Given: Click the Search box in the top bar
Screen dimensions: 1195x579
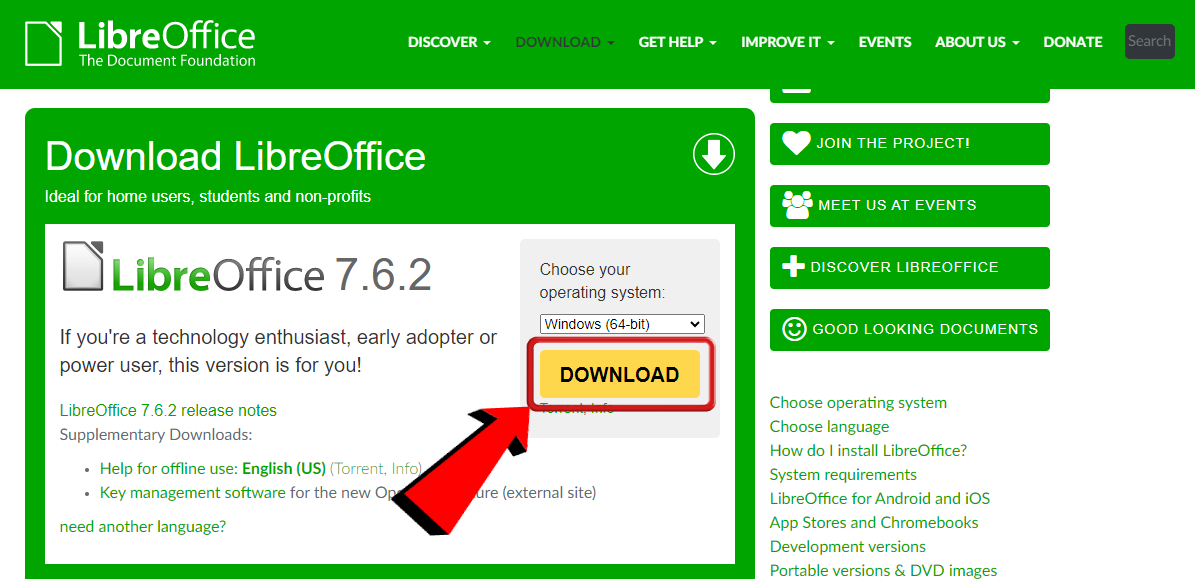Looking at the screenshot, I should 1149,41.
